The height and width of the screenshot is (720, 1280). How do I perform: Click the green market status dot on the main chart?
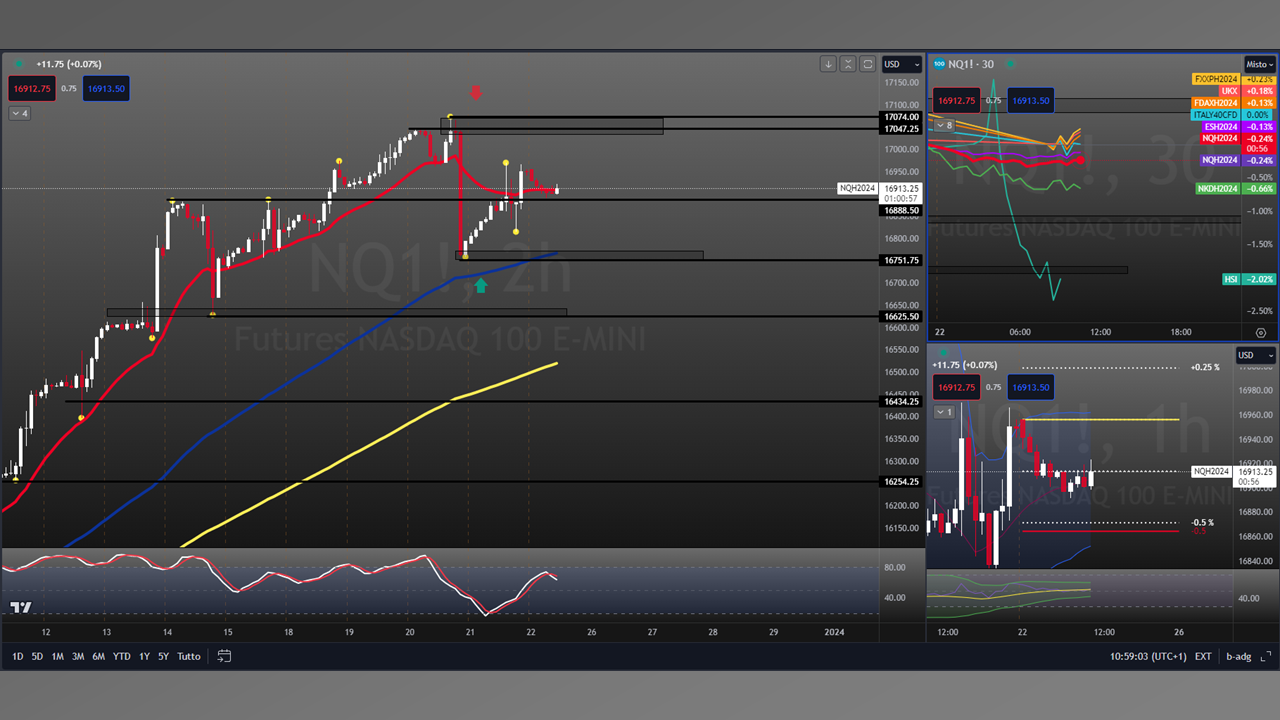19,64
